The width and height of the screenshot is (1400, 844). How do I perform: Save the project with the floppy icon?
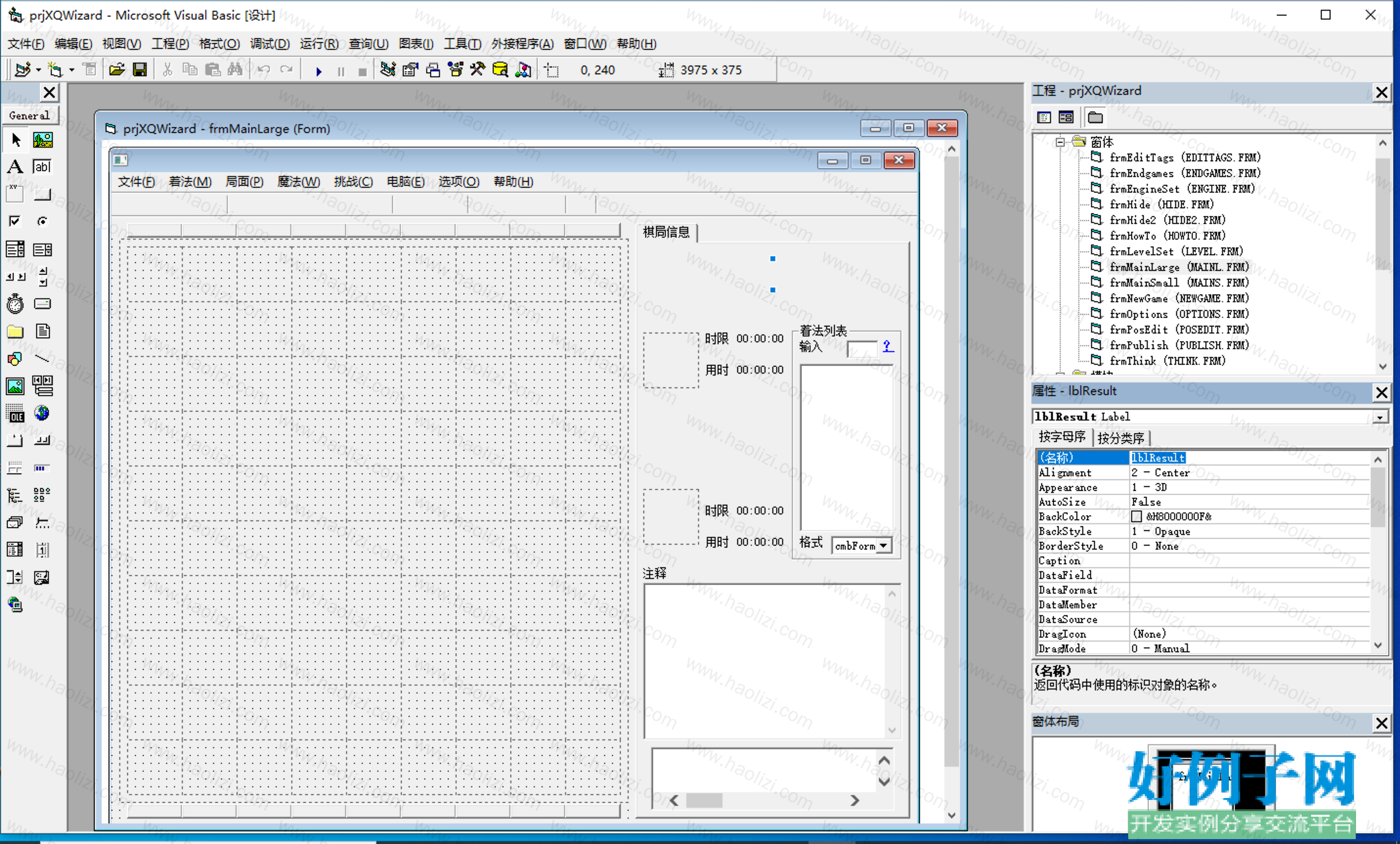(140, 70)
